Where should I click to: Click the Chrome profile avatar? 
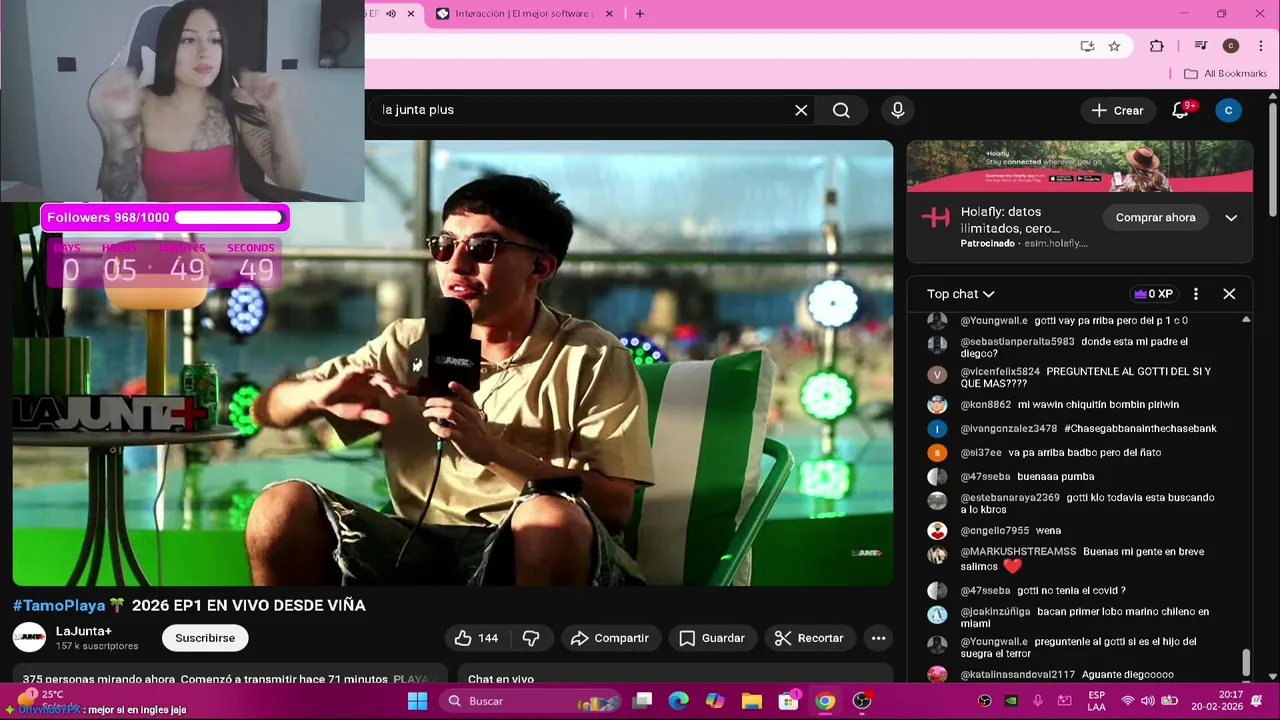click(x=1231, y=46)
